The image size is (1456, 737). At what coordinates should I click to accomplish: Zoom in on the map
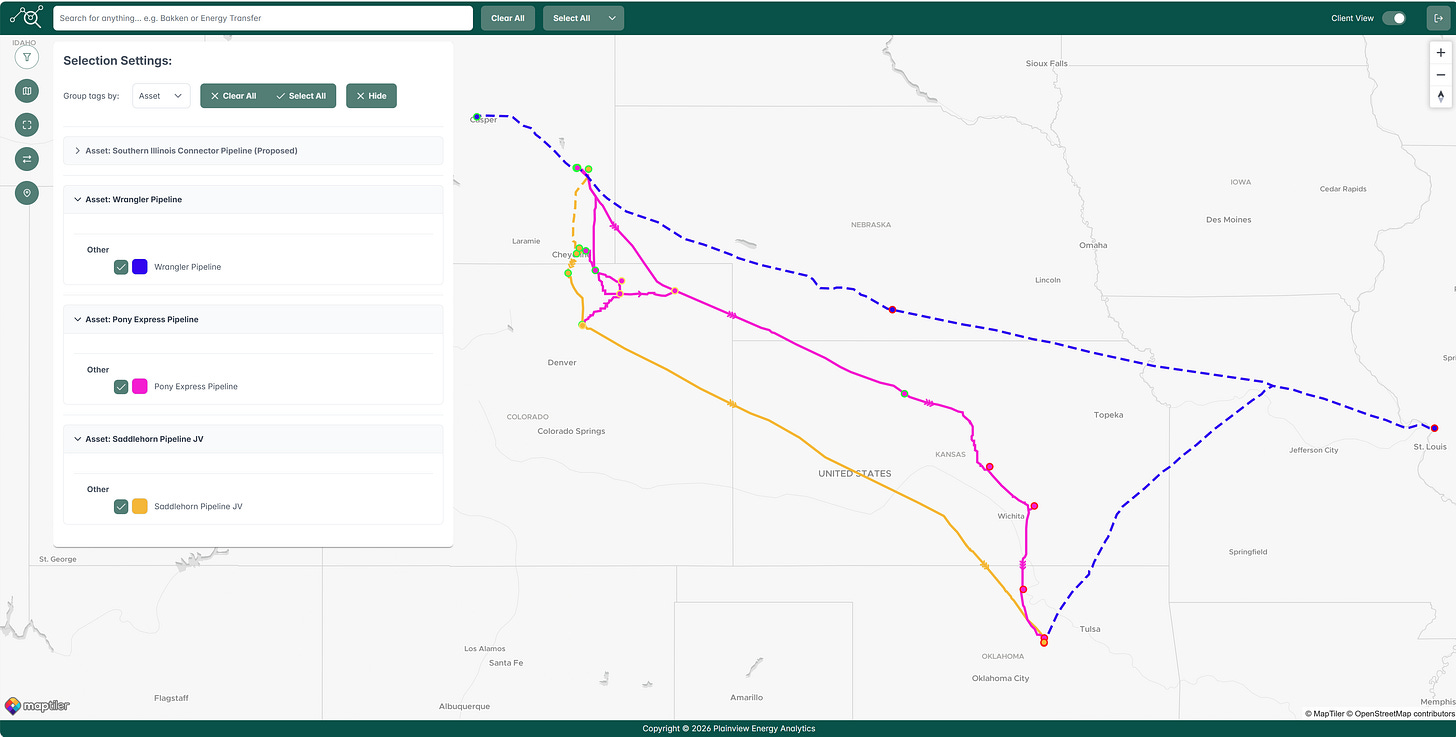tap(1441, 53)
